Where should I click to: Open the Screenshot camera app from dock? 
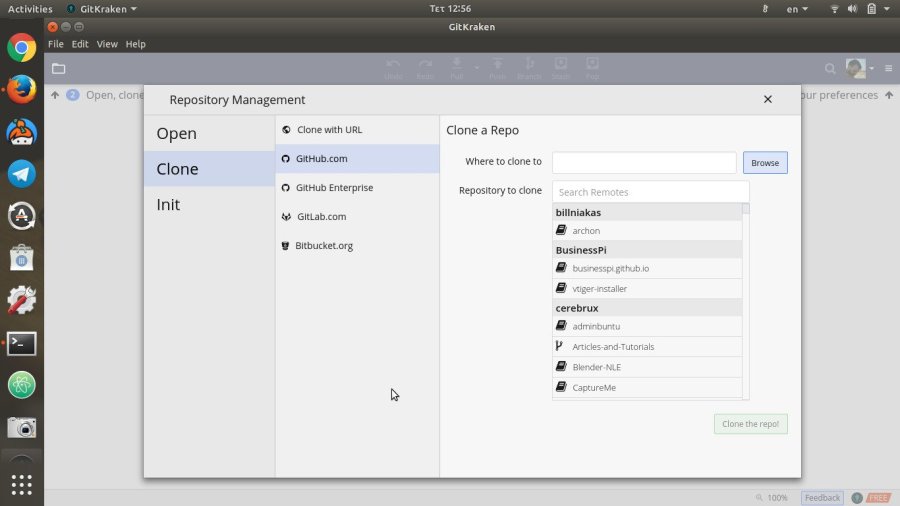(x=22, y=427)
